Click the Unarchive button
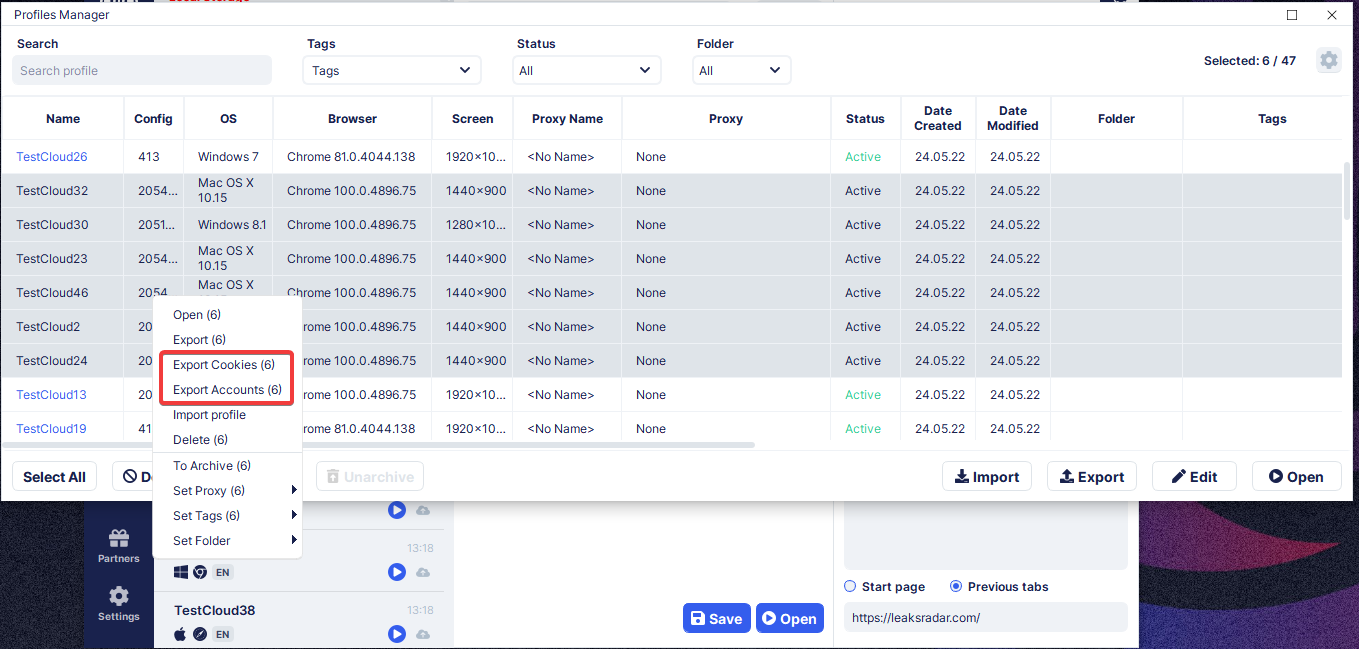Viewport: 1359px width, 649px height. tap(370, 477)
